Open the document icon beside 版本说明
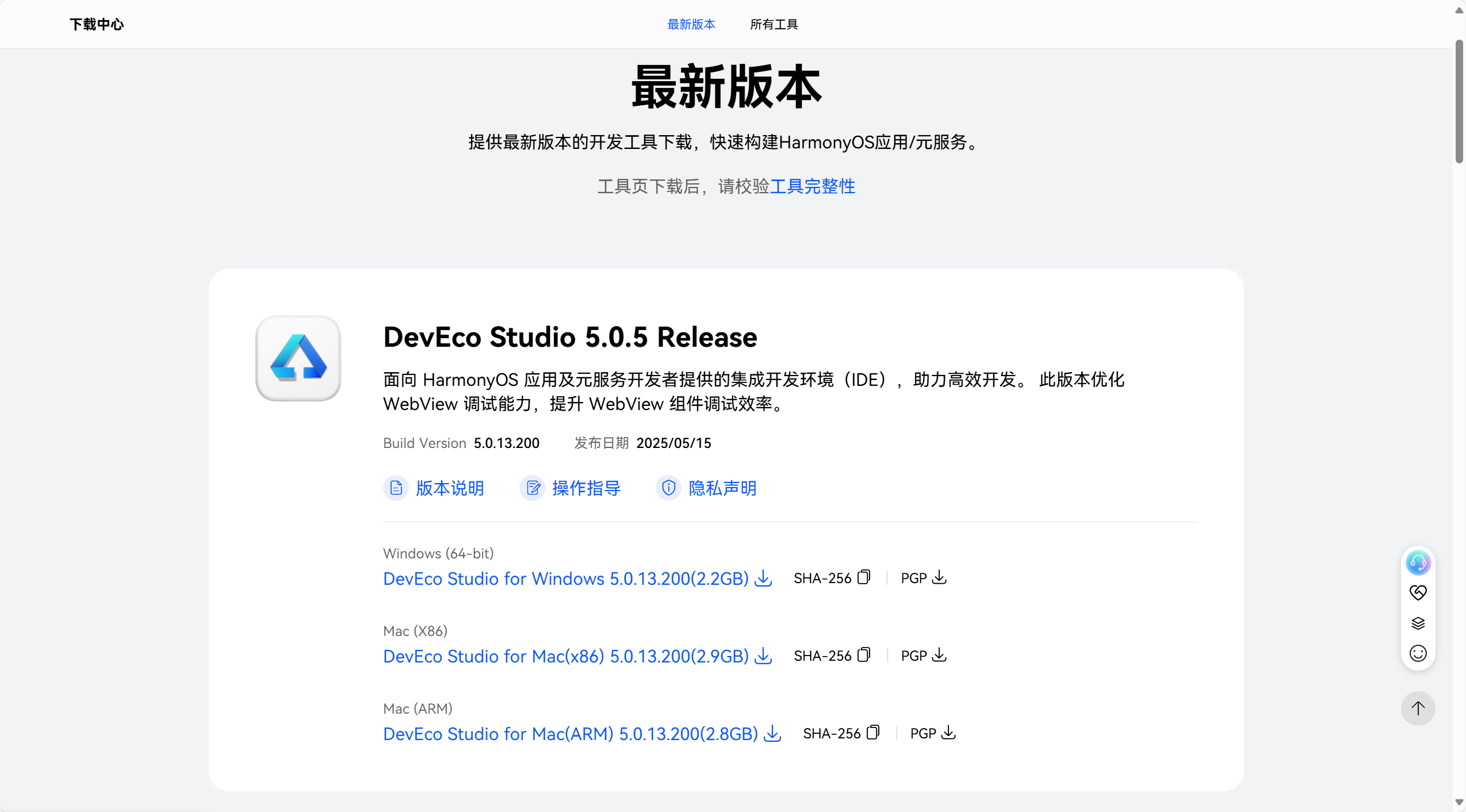The image size is (1466, 812). click(x=396, y=488)
